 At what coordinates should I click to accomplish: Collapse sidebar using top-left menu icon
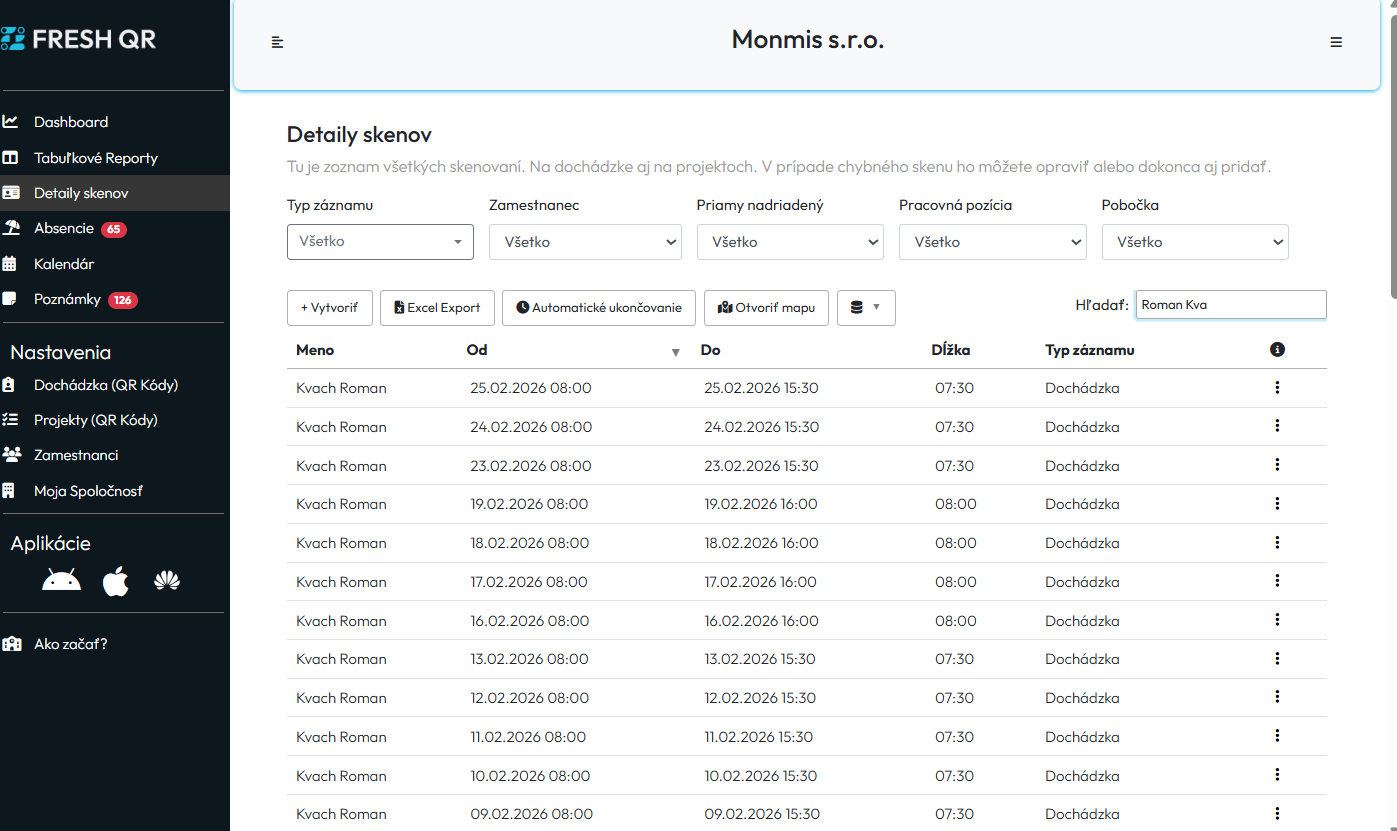[278, 42]
